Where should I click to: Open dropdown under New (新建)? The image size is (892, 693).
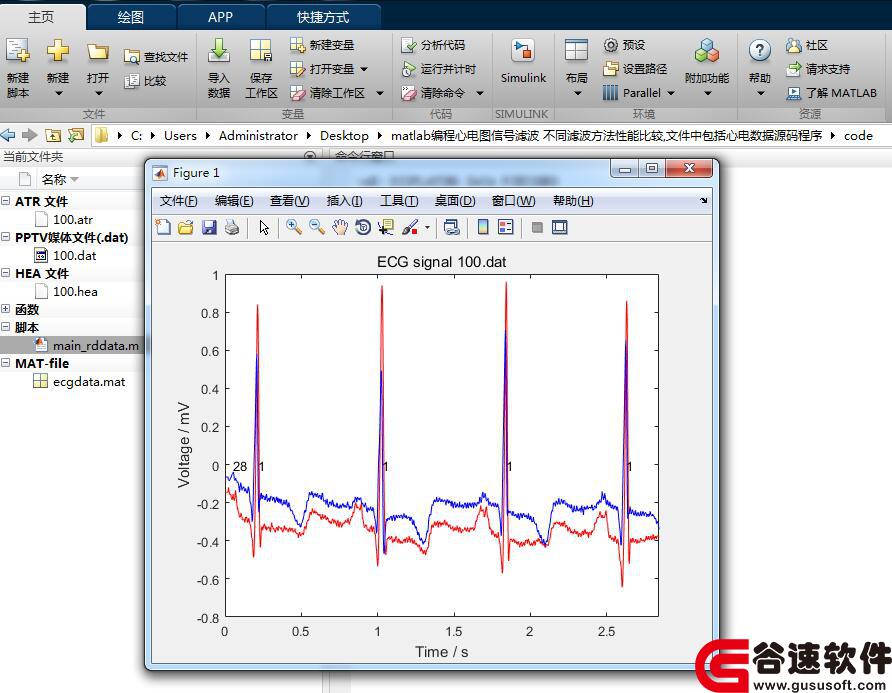[x=58, y=93]
